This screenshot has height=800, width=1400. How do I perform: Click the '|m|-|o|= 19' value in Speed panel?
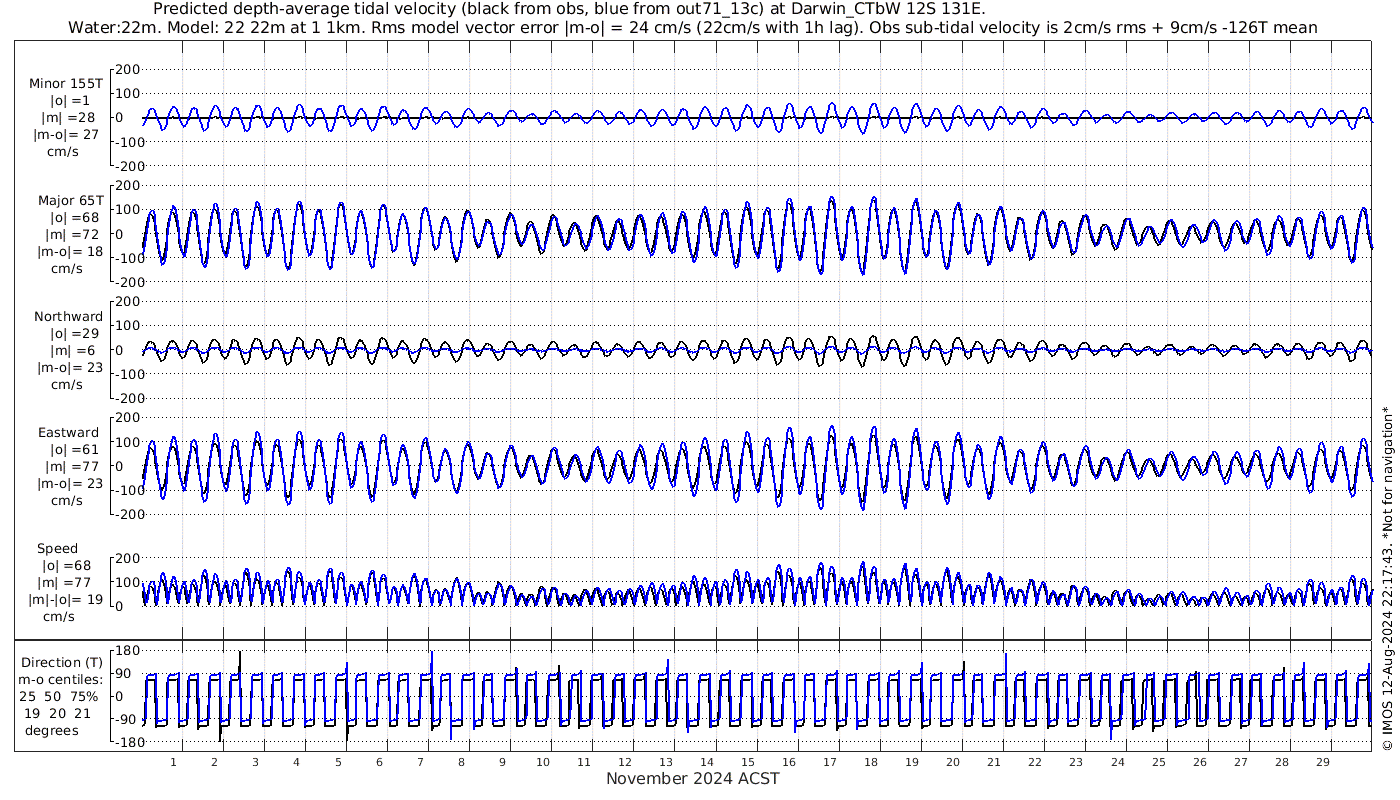point(66,600)
